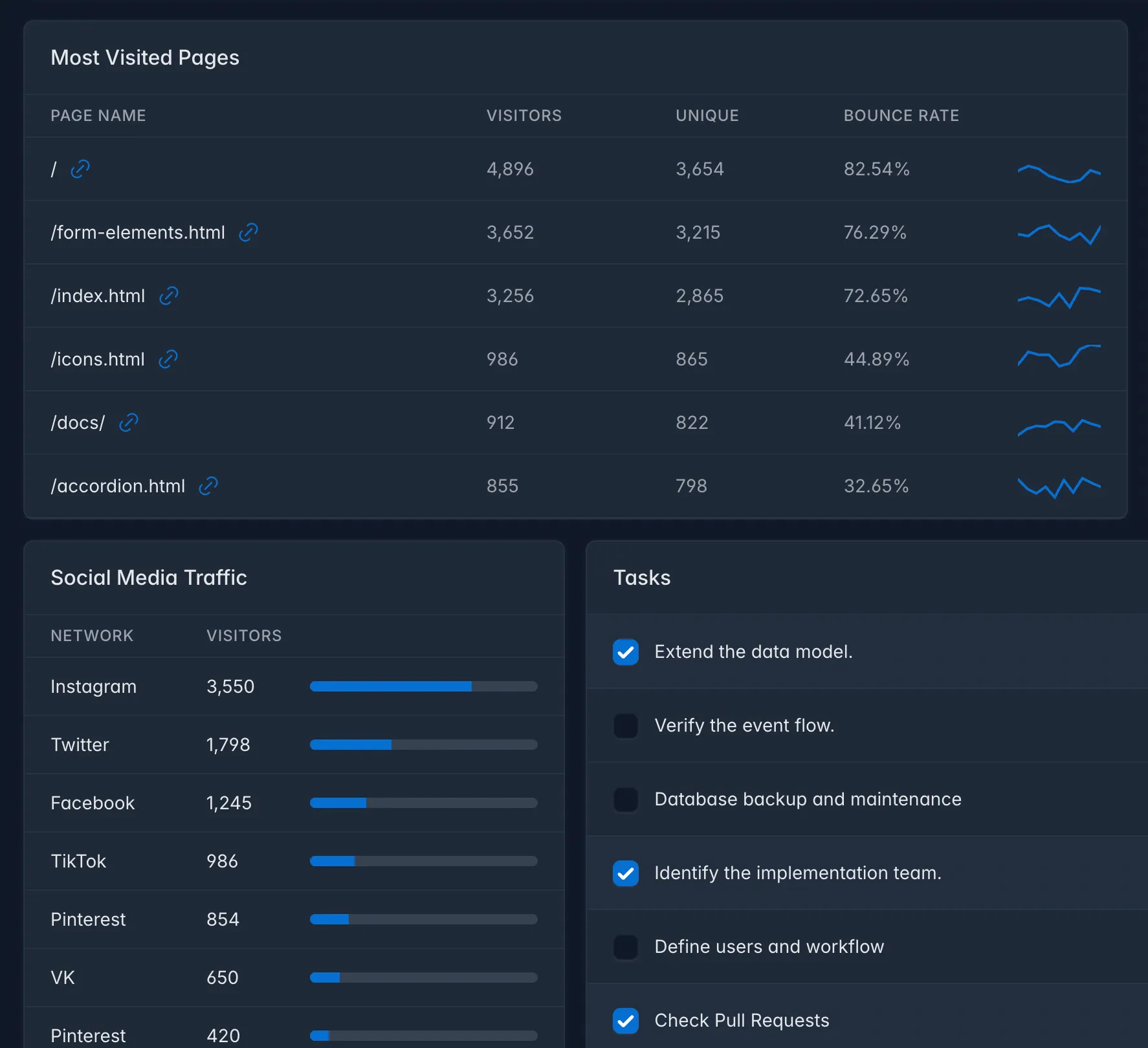Viewport: 1148px width, 1048px height.
Task: Click the Verify the event flow label
Action: pos(744,725)
